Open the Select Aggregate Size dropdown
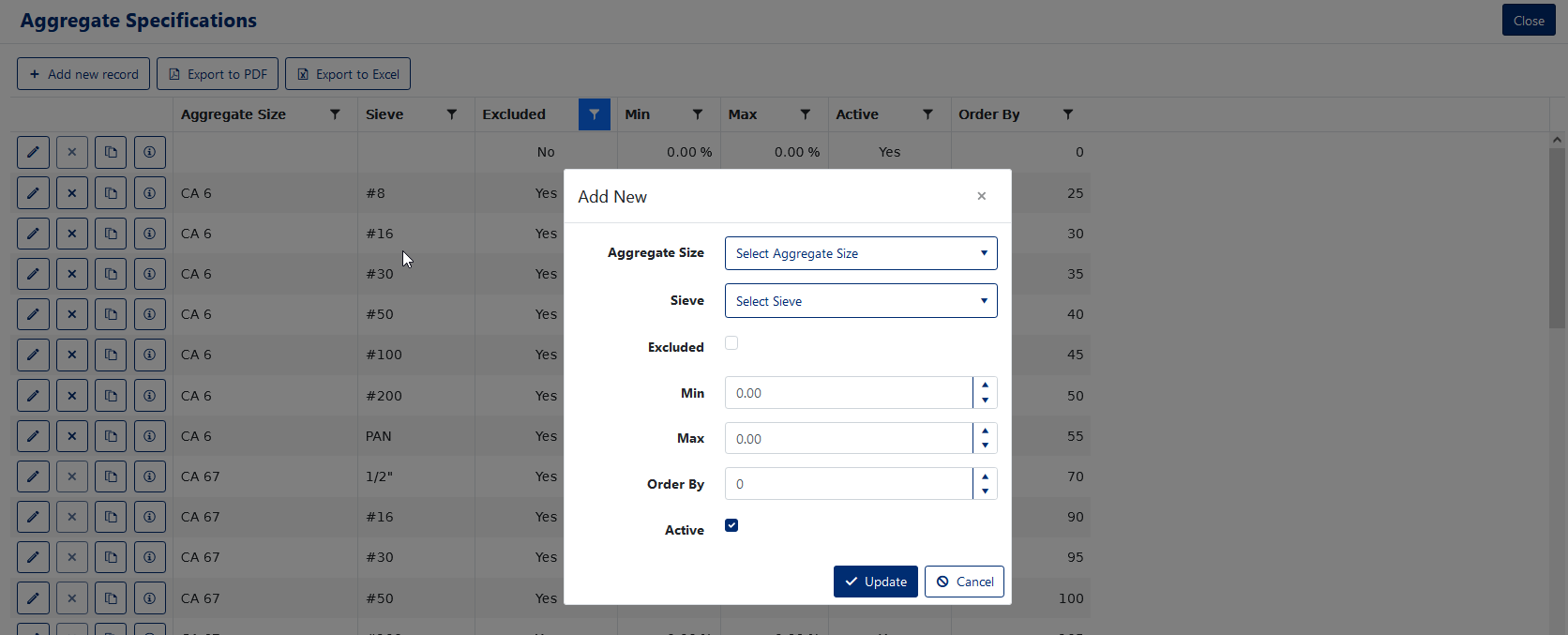Viewport: 1568px width, 635px height. (x=861, y=253)
